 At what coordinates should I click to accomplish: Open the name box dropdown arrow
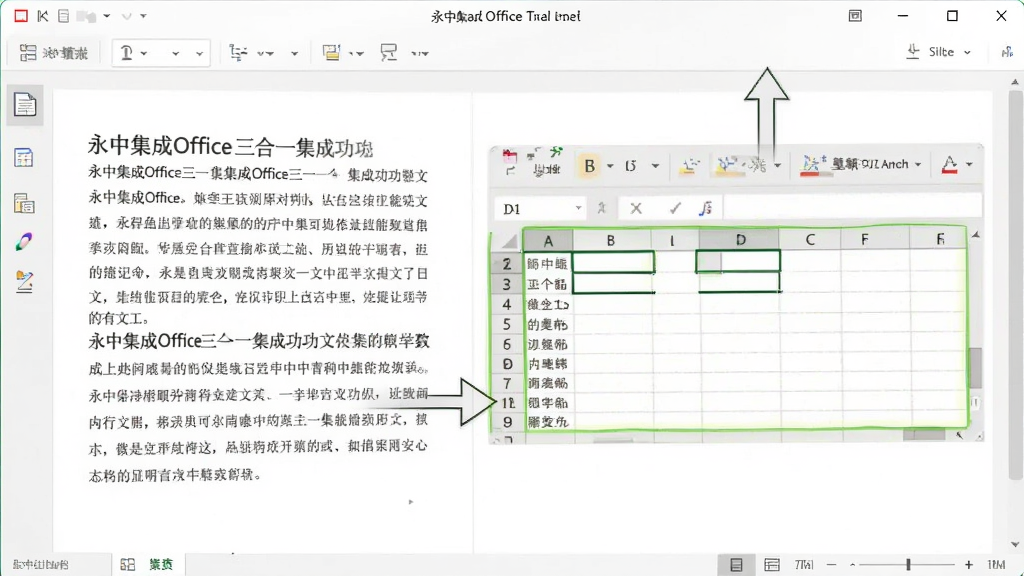[x=578, y=208]
